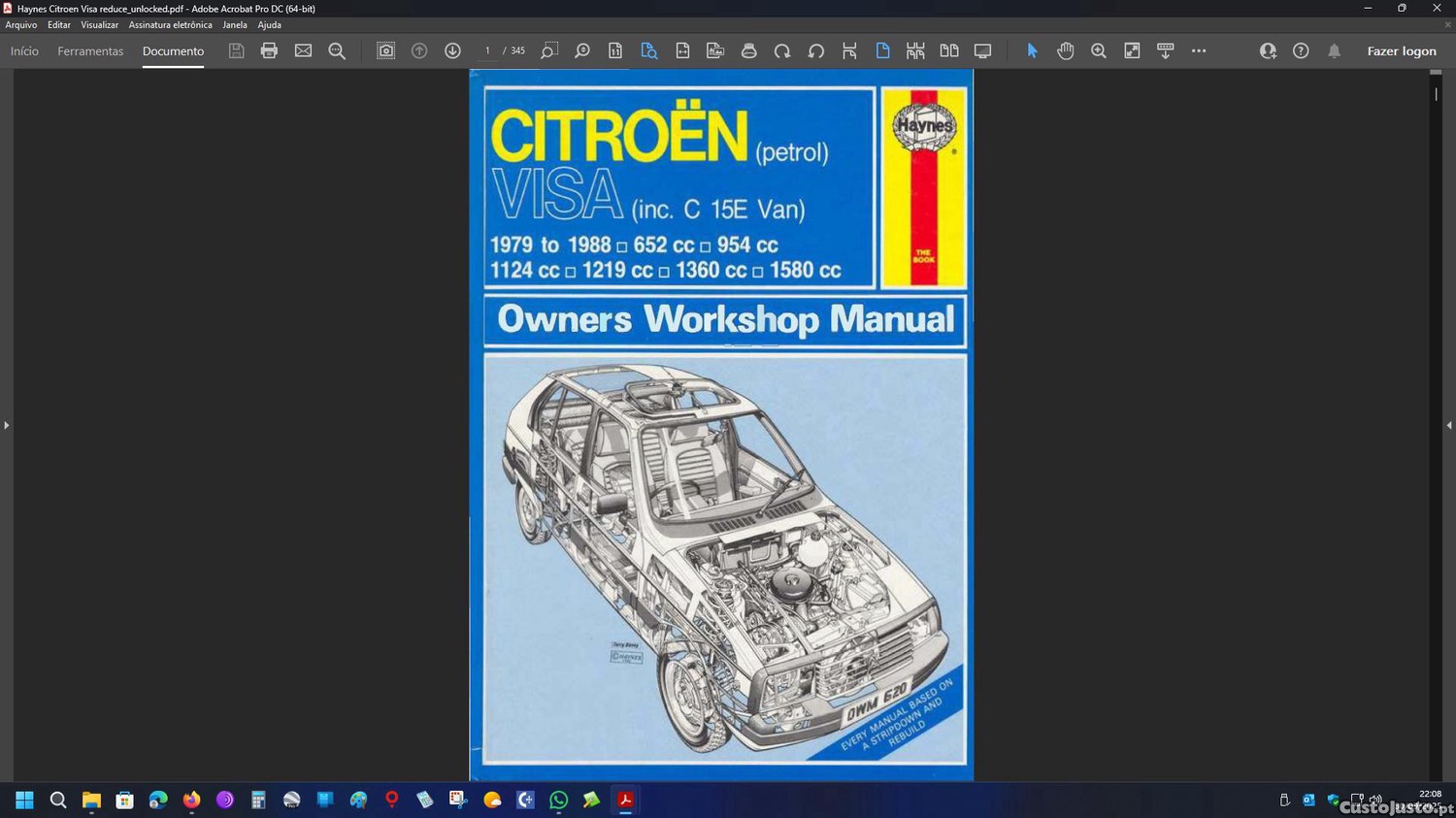This screenshot has width=1456, height=818.
Task: Click the snapshot camera tool
Action: coord(385,51)
